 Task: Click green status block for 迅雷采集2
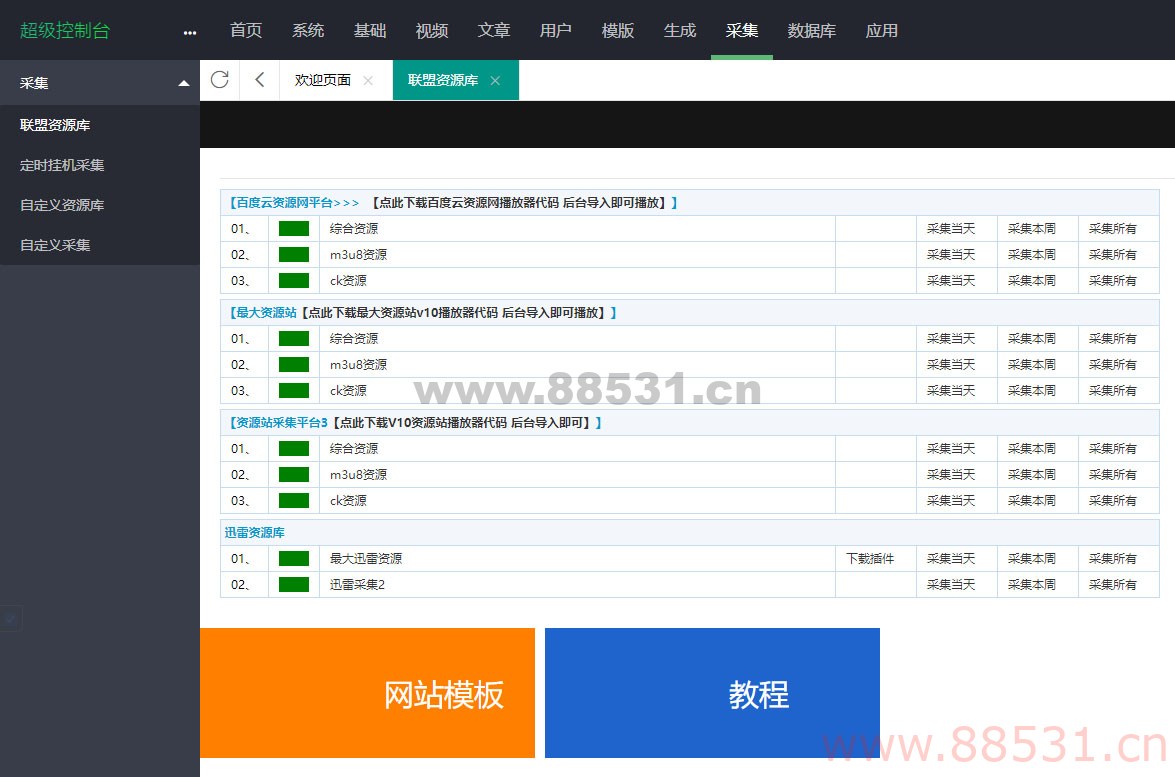[294, 584]
